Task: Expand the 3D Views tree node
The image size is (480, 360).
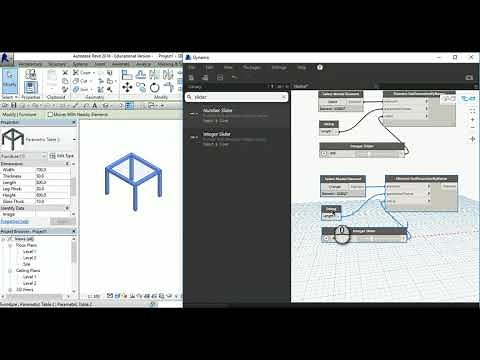Action: pos(10,289)
